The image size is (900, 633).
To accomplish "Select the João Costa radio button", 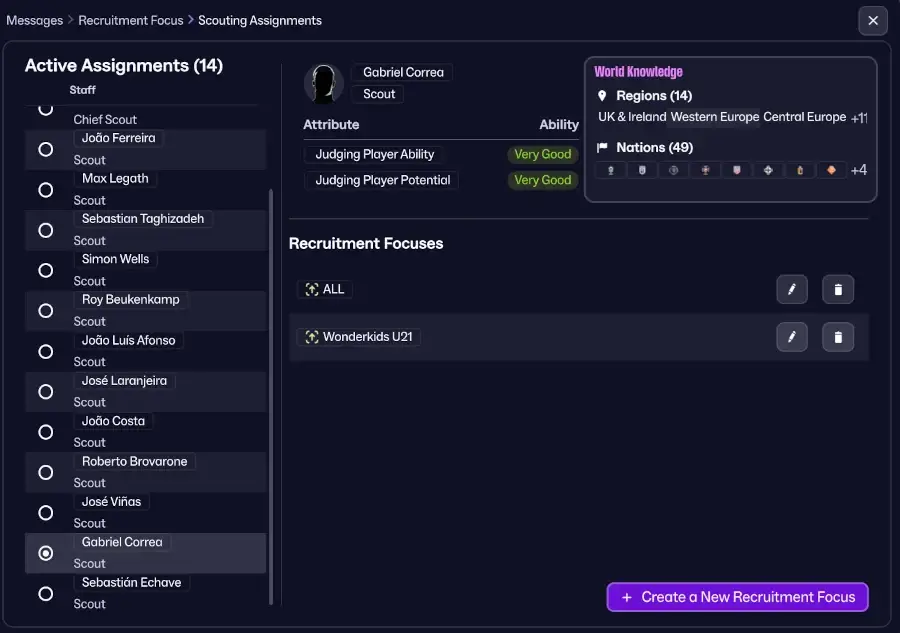I will [45, 432].
